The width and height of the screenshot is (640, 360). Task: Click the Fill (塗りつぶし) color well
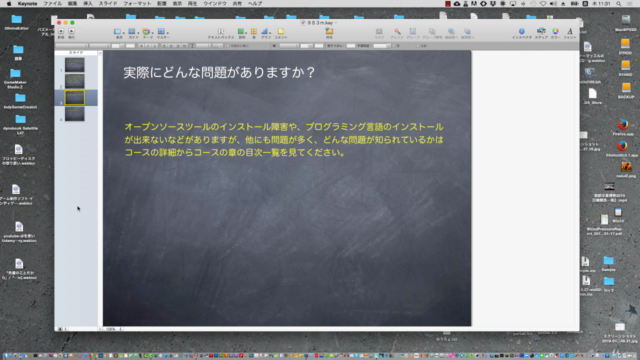click(351, 46)
